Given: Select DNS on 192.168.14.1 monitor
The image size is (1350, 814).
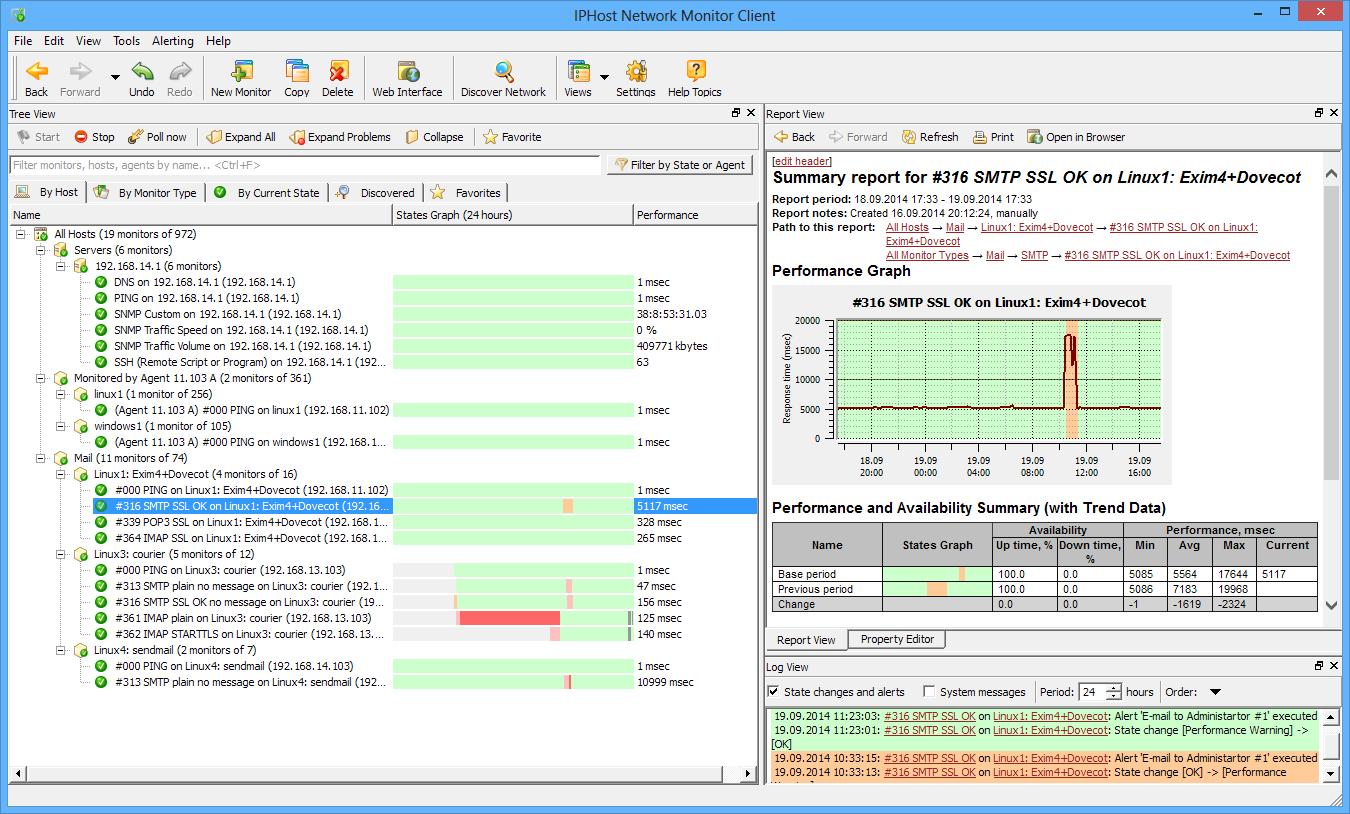Looking at the screenshot, I should (207, 282).
